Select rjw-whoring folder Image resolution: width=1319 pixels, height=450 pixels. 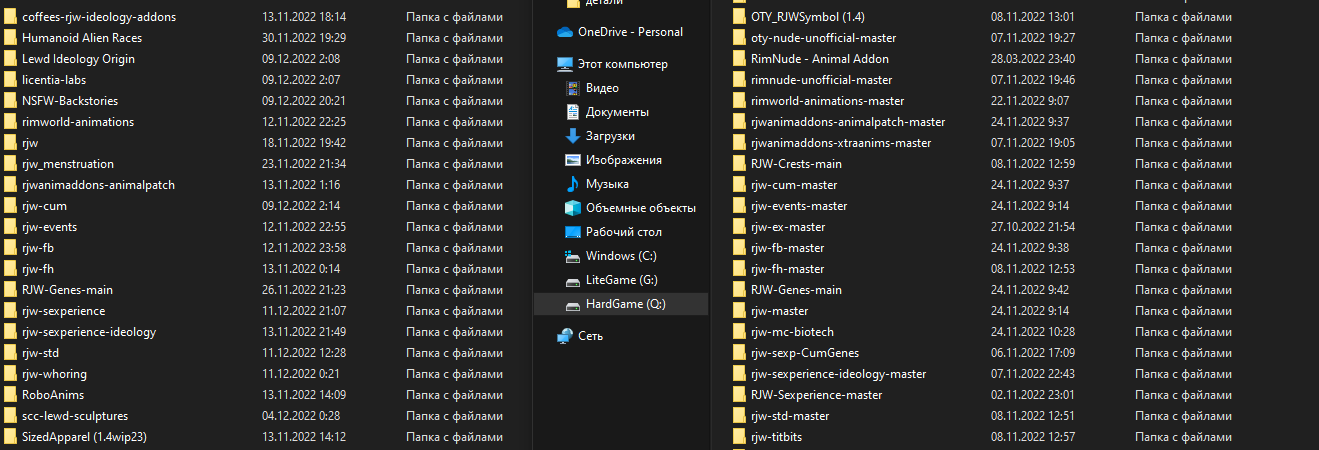click(54, 374)
